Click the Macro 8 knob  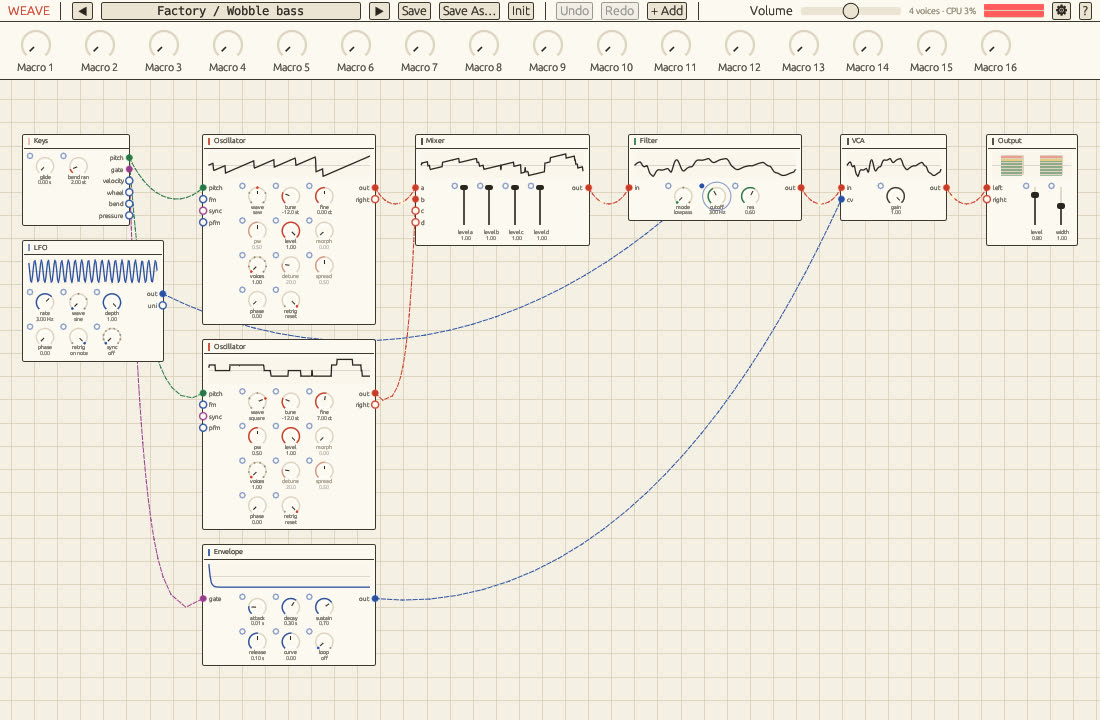pyautogui.click(x=483, y=46)
